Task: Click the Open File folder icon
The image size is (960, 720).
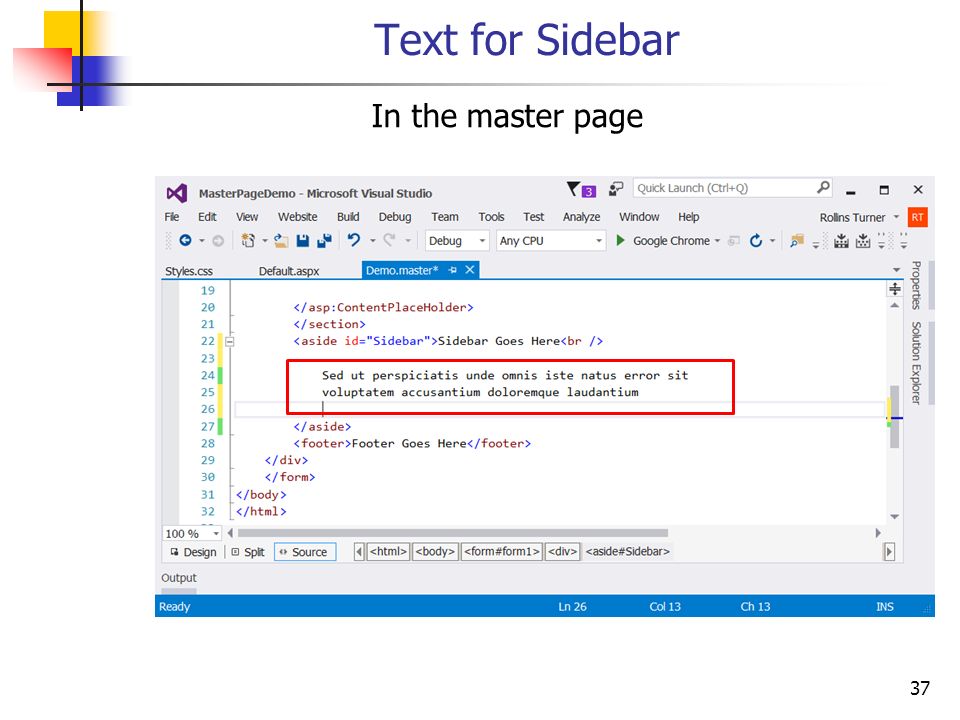Action: [x=281, y=241]
